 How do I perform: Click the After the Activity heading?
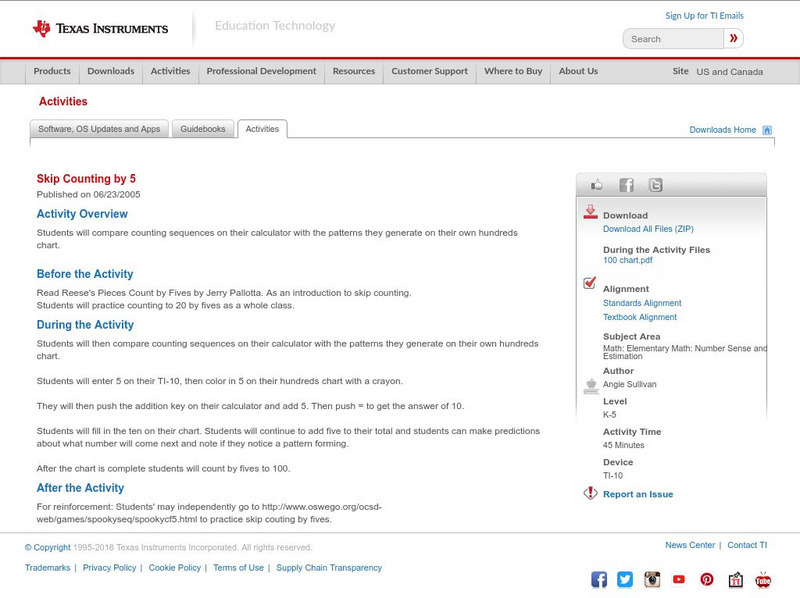tap(80, 488)
